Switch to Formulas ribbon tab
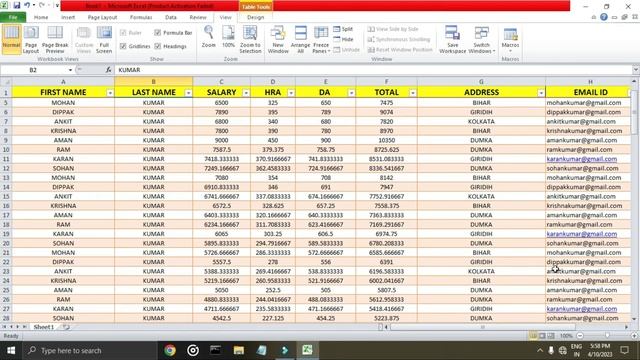This screenshot has height=360, width=640. [141, 17]
